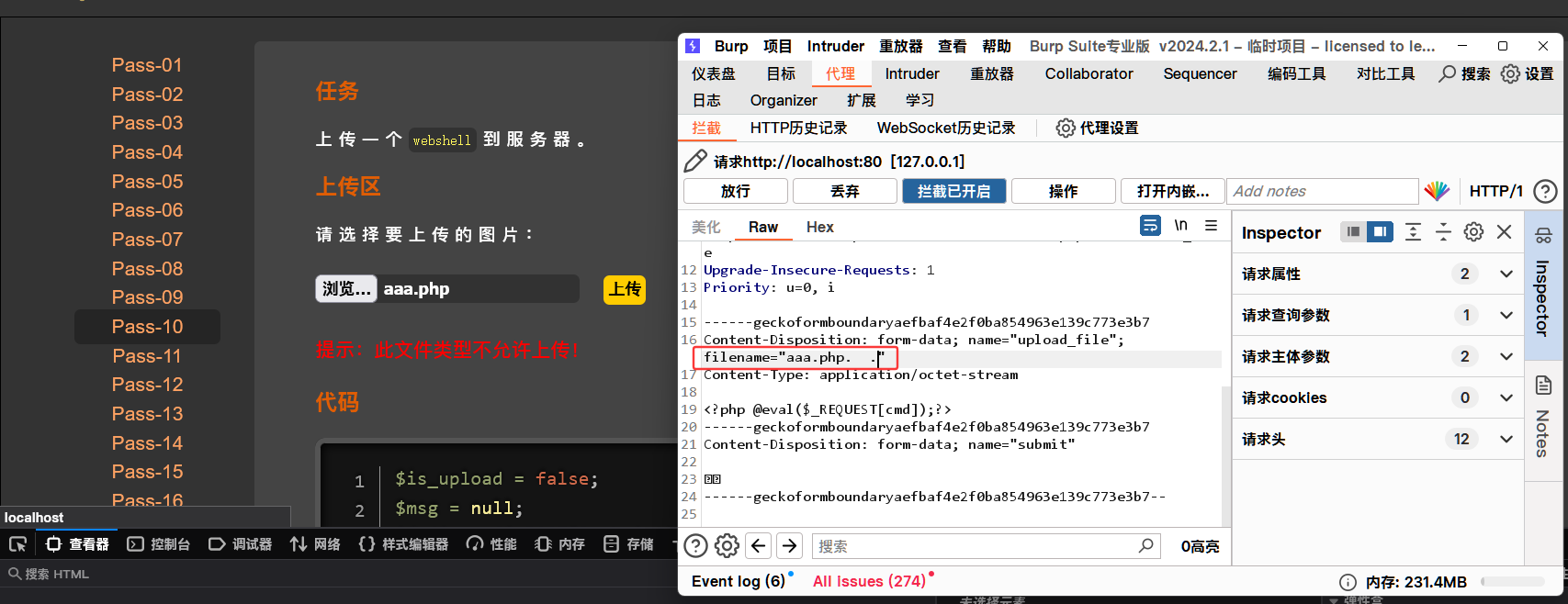Click the pencil icon beside request URL
This screenshot has width=1568, height=604.
695,162
